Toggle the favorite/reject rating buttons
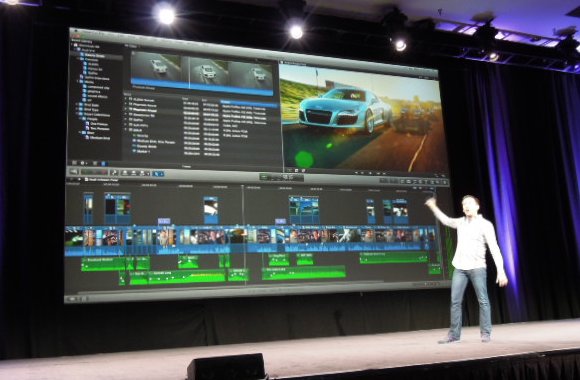Viewport: 580px width, 380px height. [x=94, y=172]
